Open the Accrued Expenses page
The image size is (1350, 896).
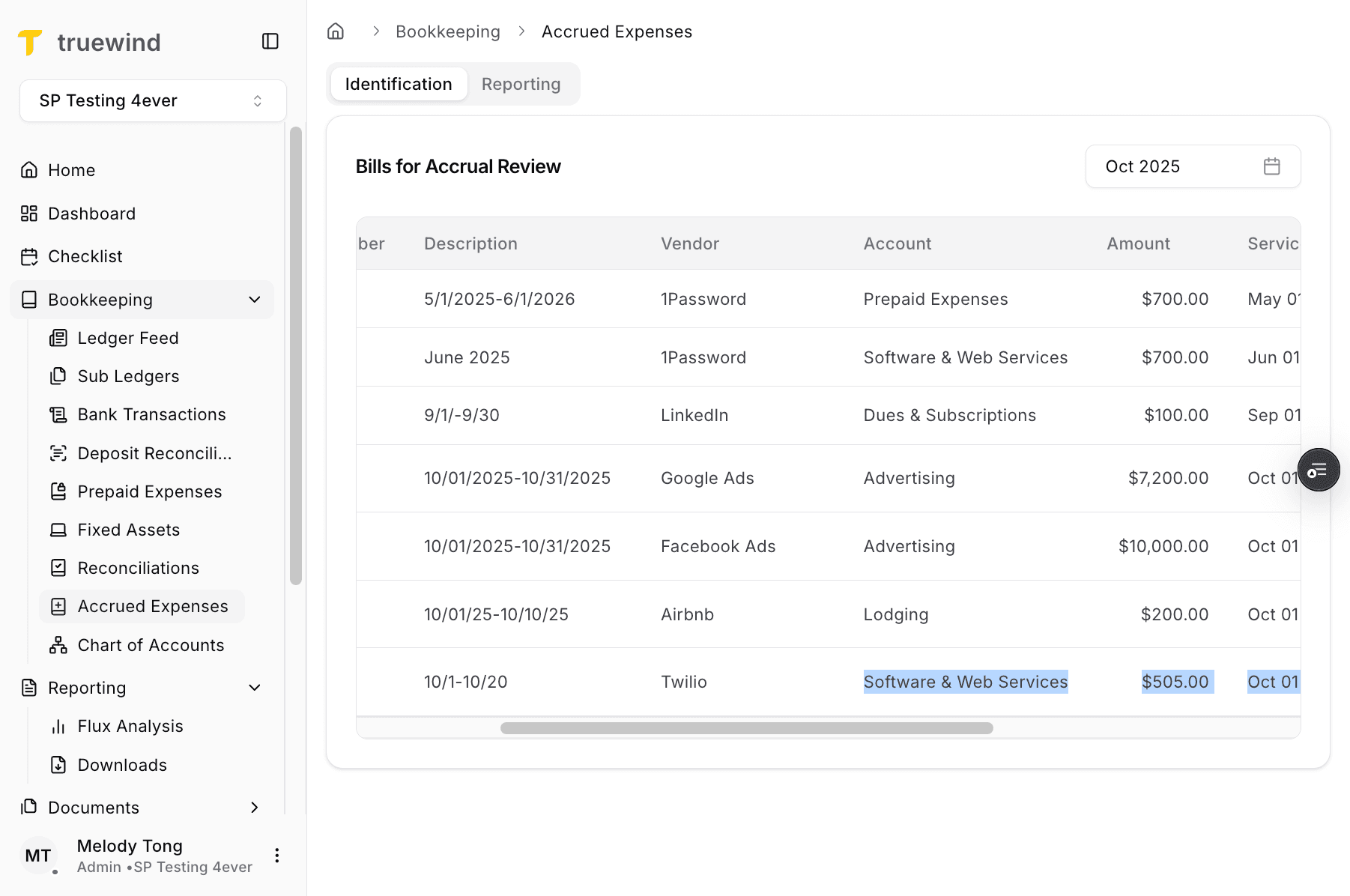[153, 606]
